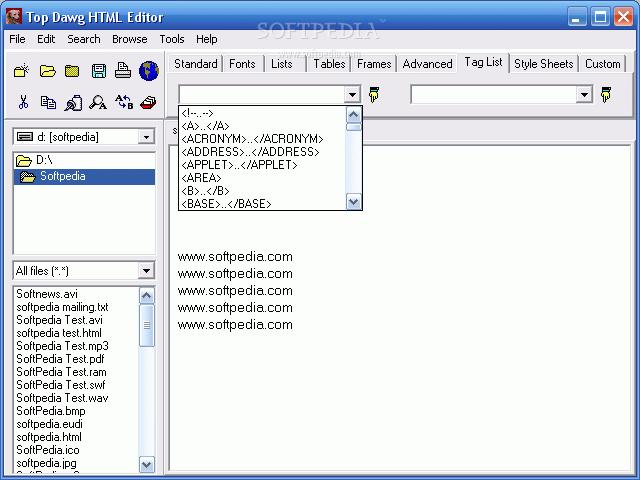Click the Cut scissors icon
This screenshot has width=640, height=480.
coord(23,102)
